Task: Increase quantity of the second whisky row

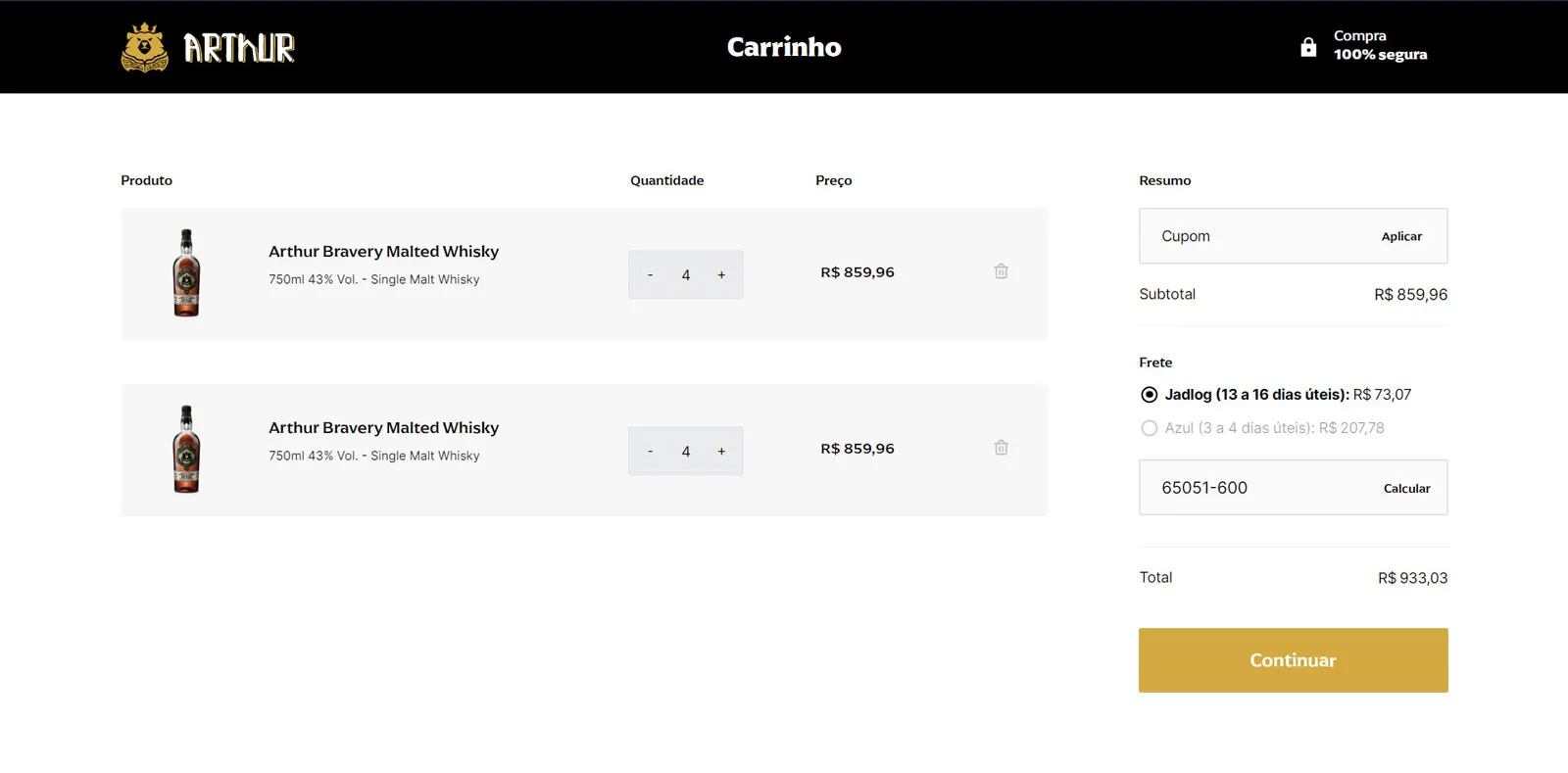Action: [x=721, y=452]
